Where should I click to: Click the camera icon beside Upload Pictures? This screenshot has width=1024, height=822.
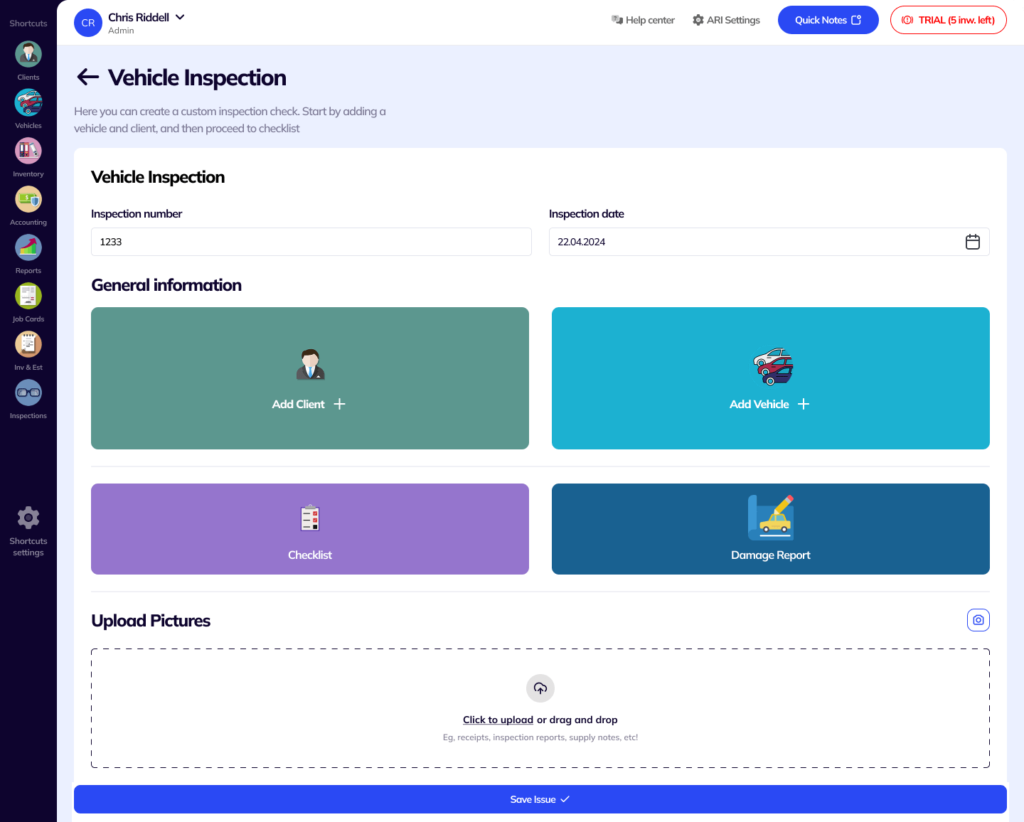tap(978, 620)
